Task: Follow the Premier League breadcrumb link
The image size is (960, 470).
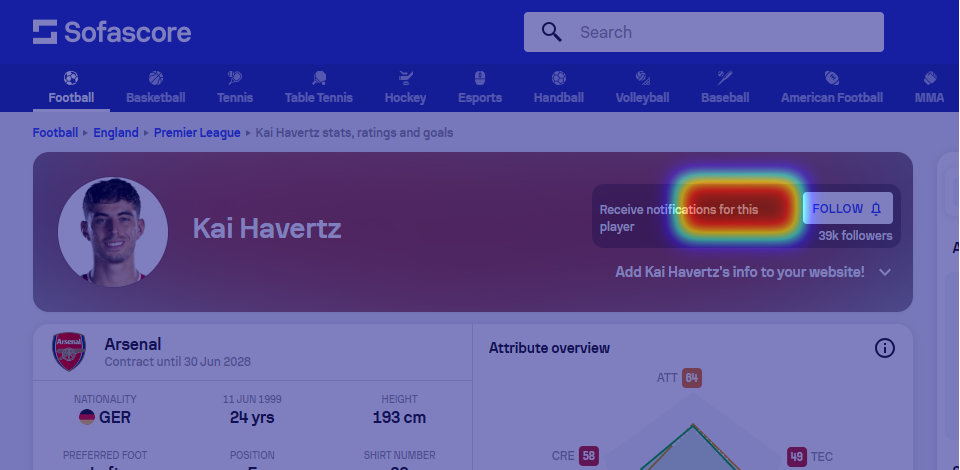Action: point(197,133)
